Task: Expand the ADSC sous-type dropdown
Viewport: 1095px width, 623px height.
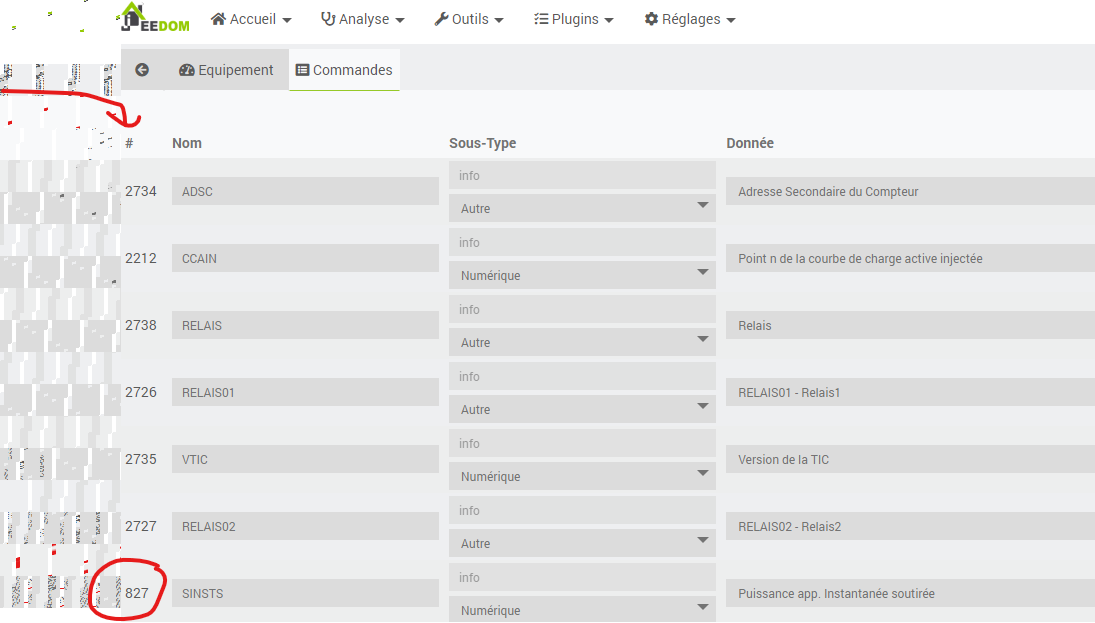Action: 582,208
